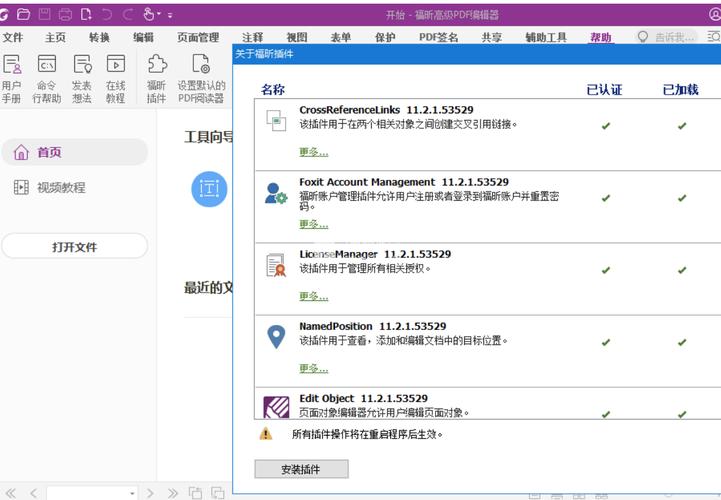Toggle 已认证 checkmark for Foxit Account Management
The image size is (721, 500).
(x=606, y=198)
